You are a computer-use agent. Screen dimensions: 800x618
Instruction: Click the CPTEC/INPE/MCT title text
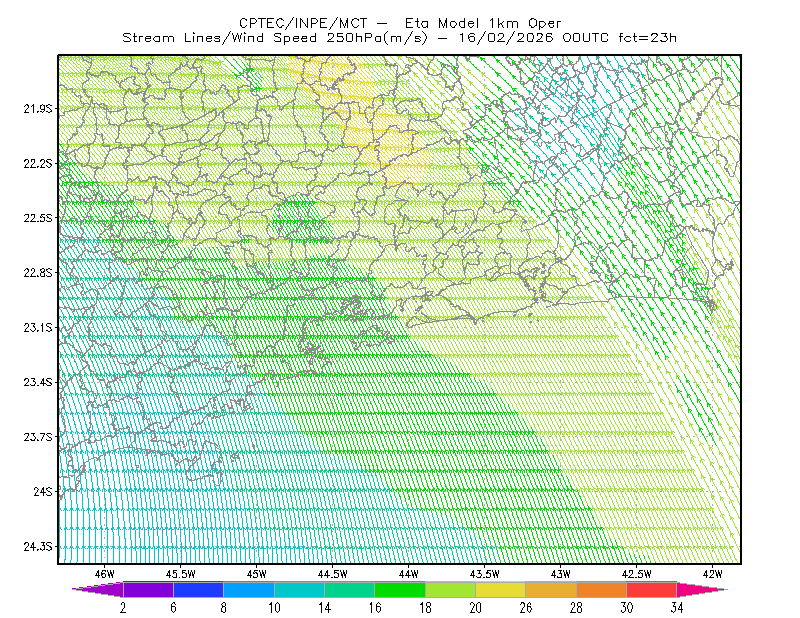coord(303,23)
